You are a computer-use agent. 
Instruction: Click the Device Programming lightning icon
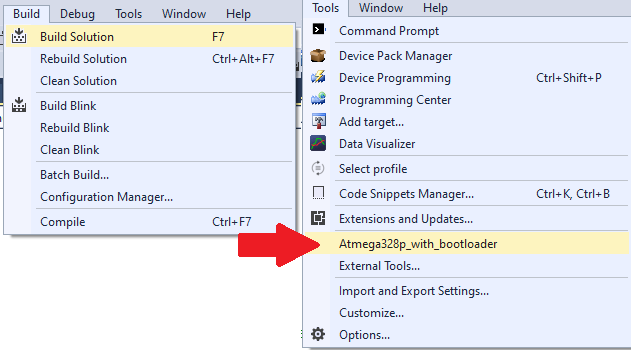pyautogui.click(x=318, y=77)
